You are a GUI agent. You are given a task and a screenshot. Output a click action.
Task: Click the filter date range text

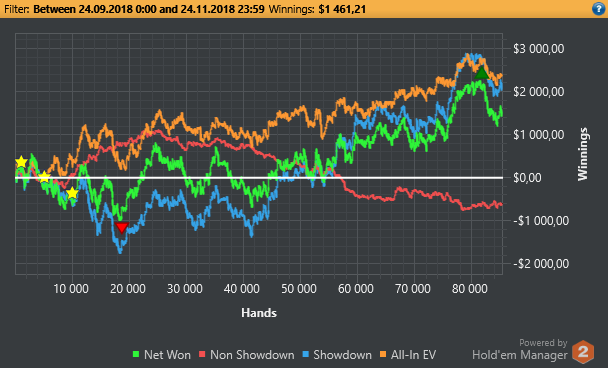point(149,9)
